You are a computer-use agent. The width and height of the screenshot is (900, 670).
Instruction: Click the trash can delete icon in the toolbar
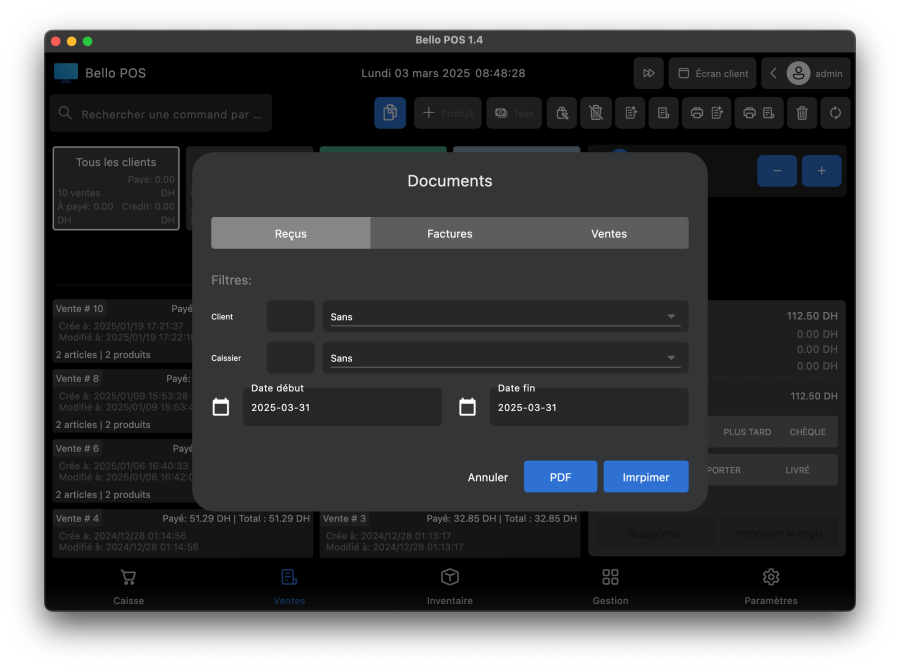click(x=801, y=113)
